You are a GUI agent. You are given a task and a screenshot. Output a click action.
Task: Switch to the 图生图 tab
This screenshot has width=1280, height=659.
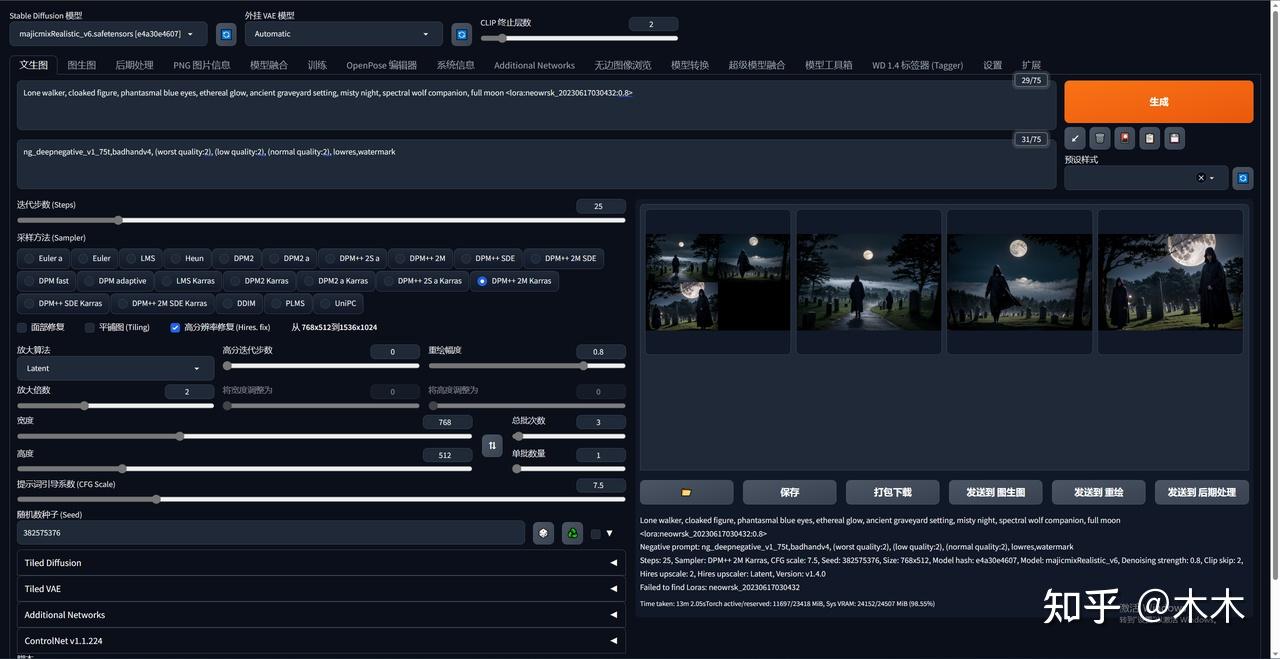(x=81, y=65)
